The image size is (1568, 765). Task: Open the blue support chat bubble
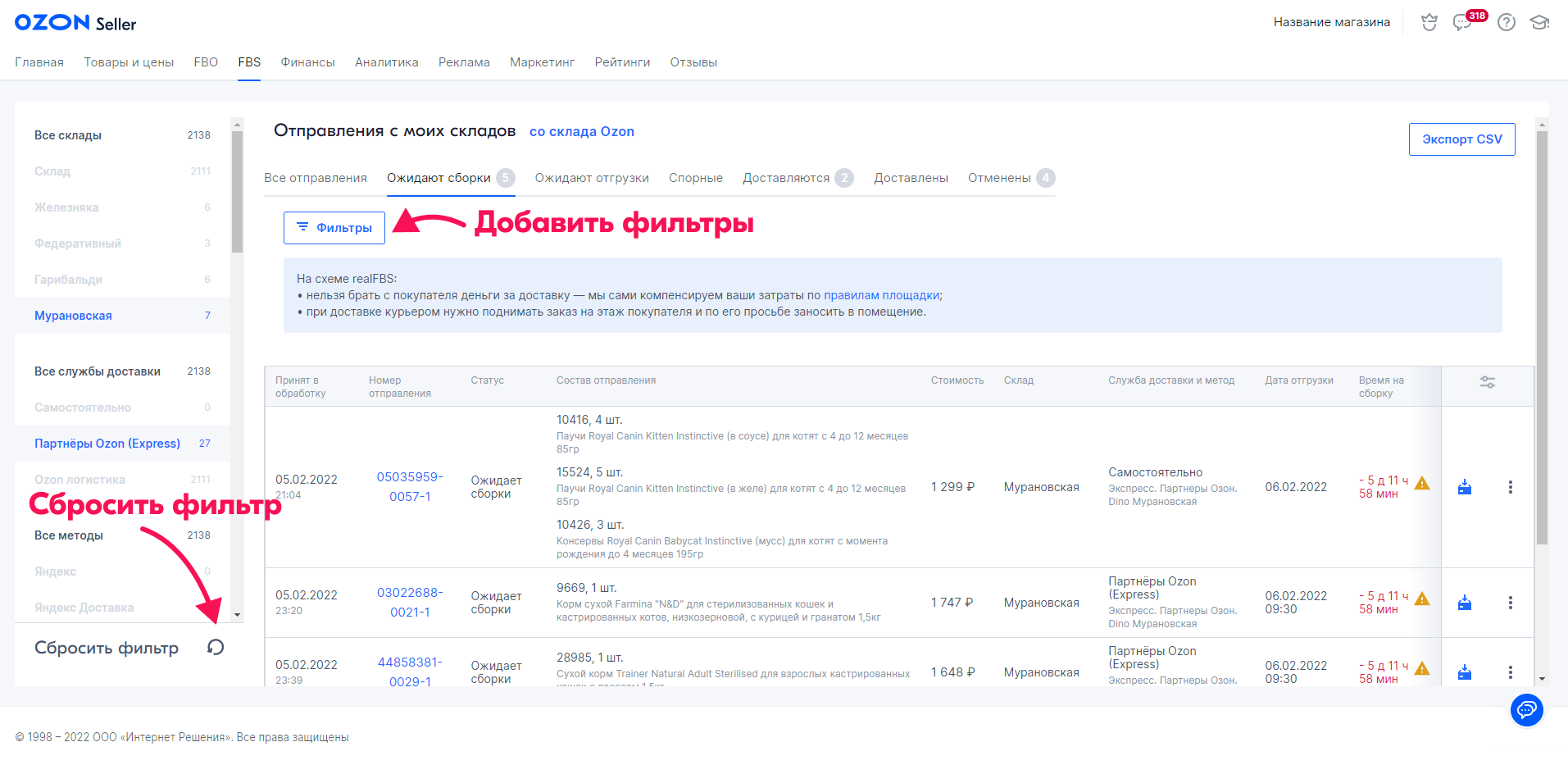pyautogui.click(x=1527, y=709)
